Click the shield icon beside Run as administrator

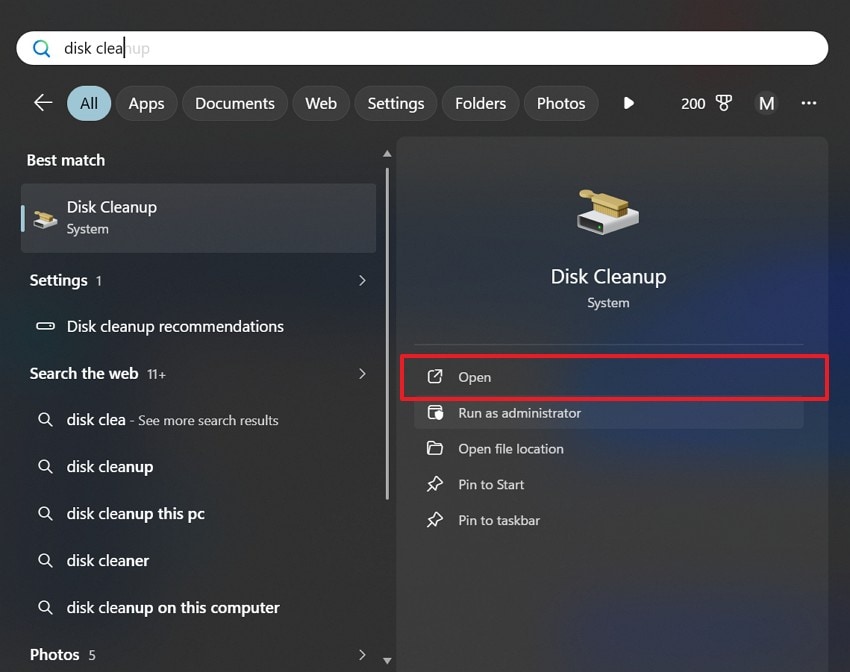pos(435,413)
